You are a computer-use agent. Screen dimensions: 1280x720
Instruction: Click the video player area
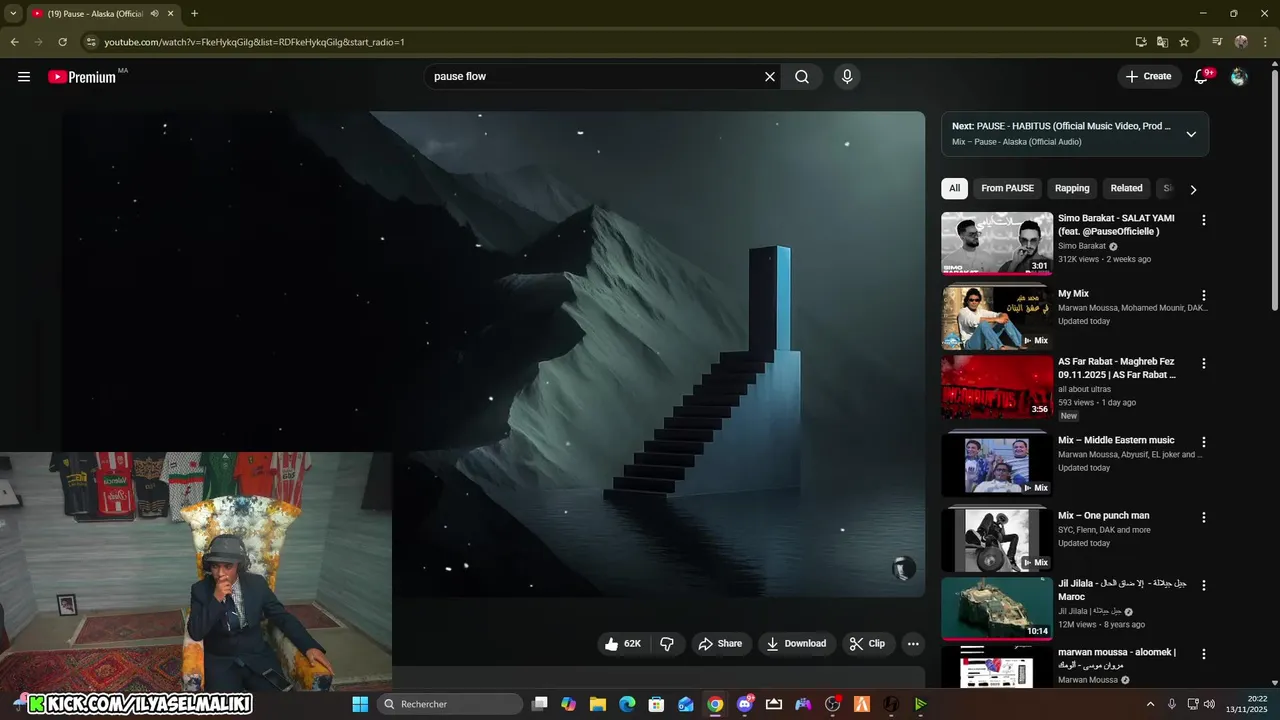pyautogui.click(x=493, y=354)
